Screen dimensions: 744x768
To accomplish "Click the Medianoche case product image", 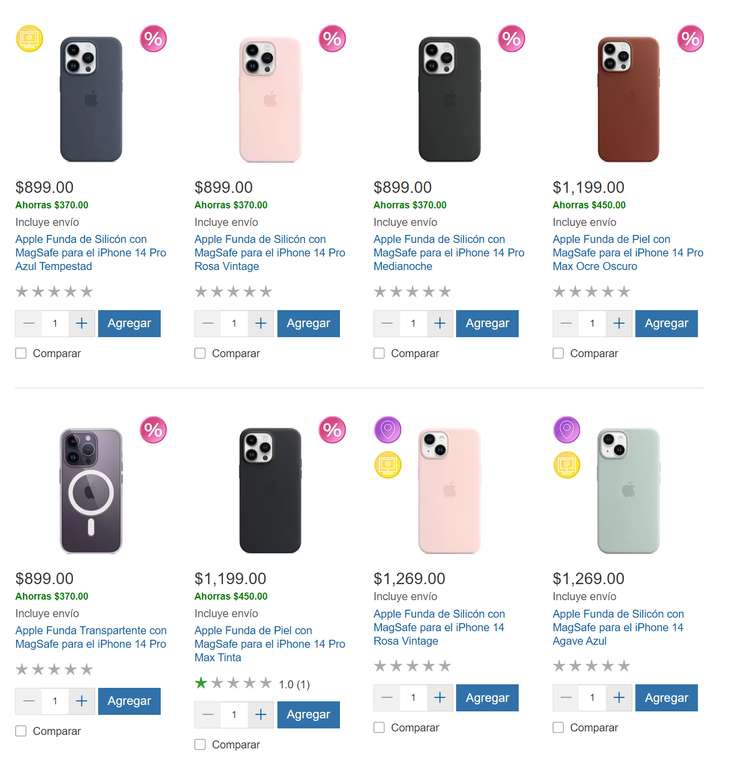I will [x=449, y=99].
